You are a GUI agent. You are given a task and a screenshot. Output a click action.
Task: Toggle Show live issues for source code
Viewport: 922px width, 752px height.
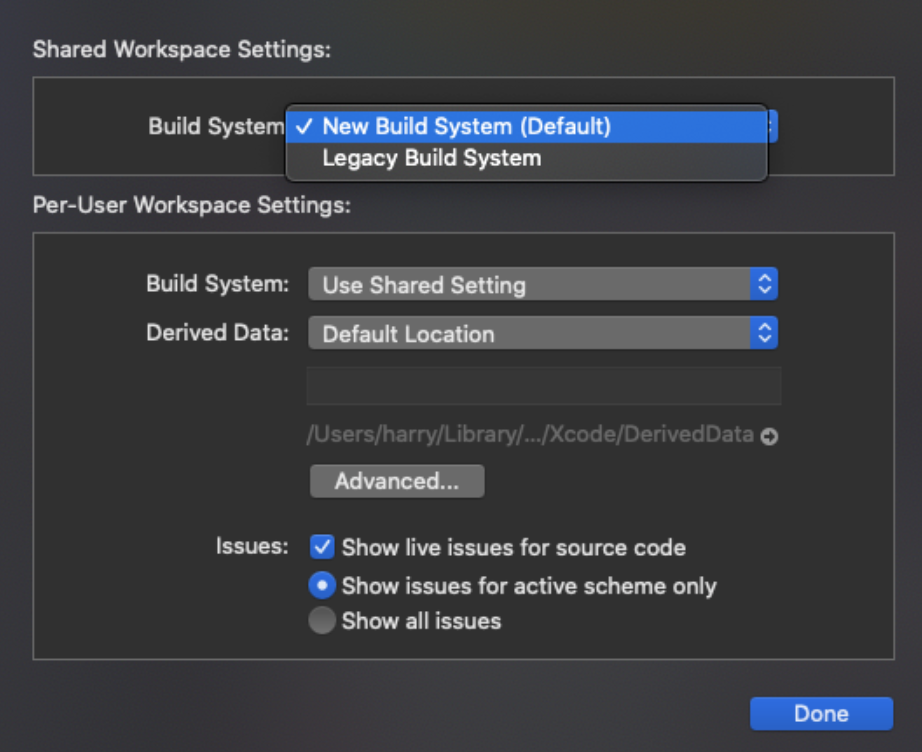(x=322, y=547)
